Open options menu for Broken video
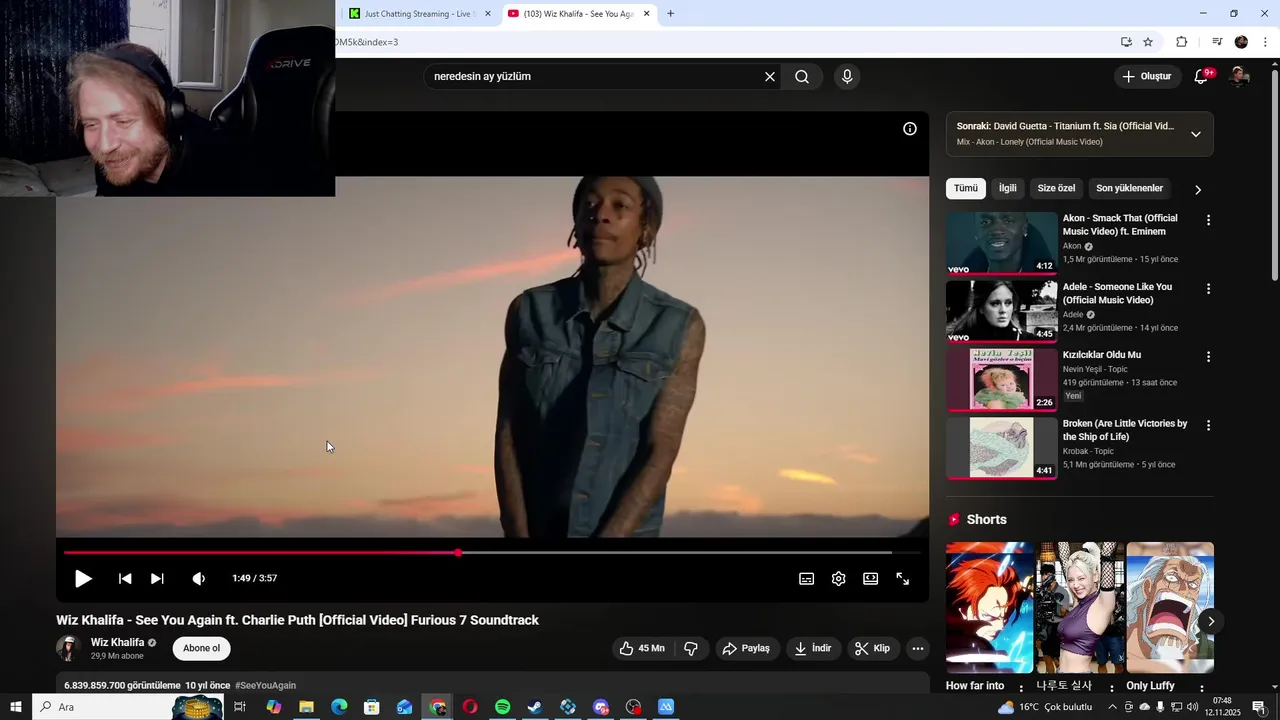The height and width of the screenshot is (720, 1280). (1208, 425)
